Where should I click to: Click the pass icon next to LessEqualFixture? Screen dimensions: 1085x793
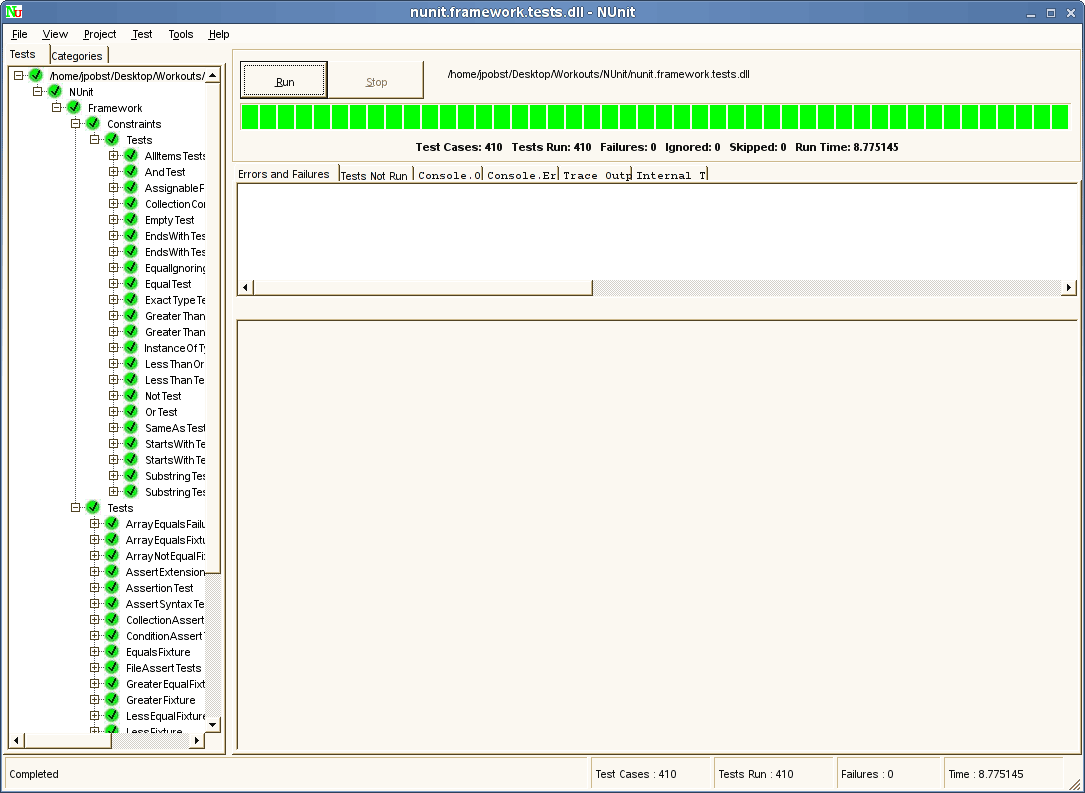(x=112, y=715)
